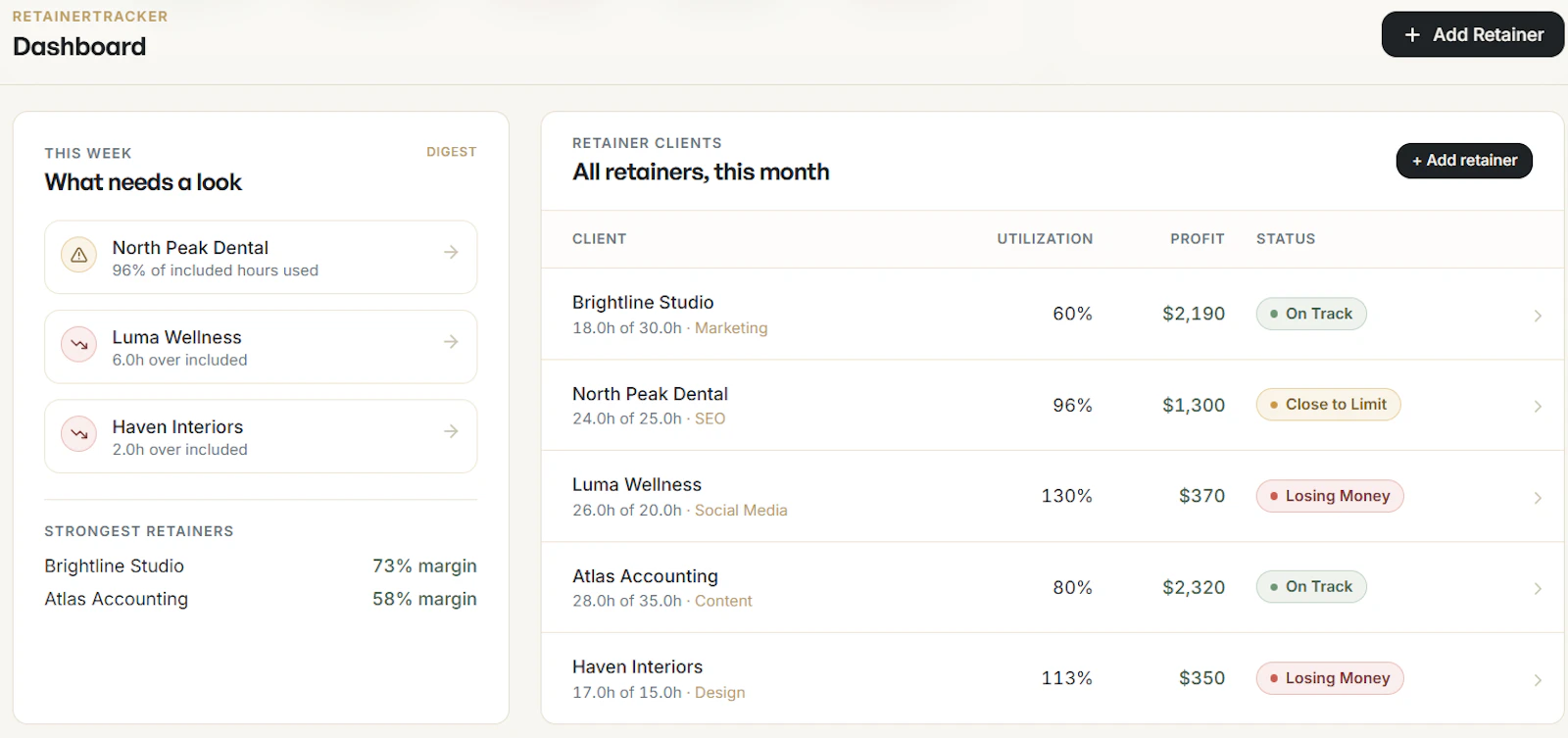Click the CLIENT column header
1568x738 pixels.
click(x=599, y=239)
